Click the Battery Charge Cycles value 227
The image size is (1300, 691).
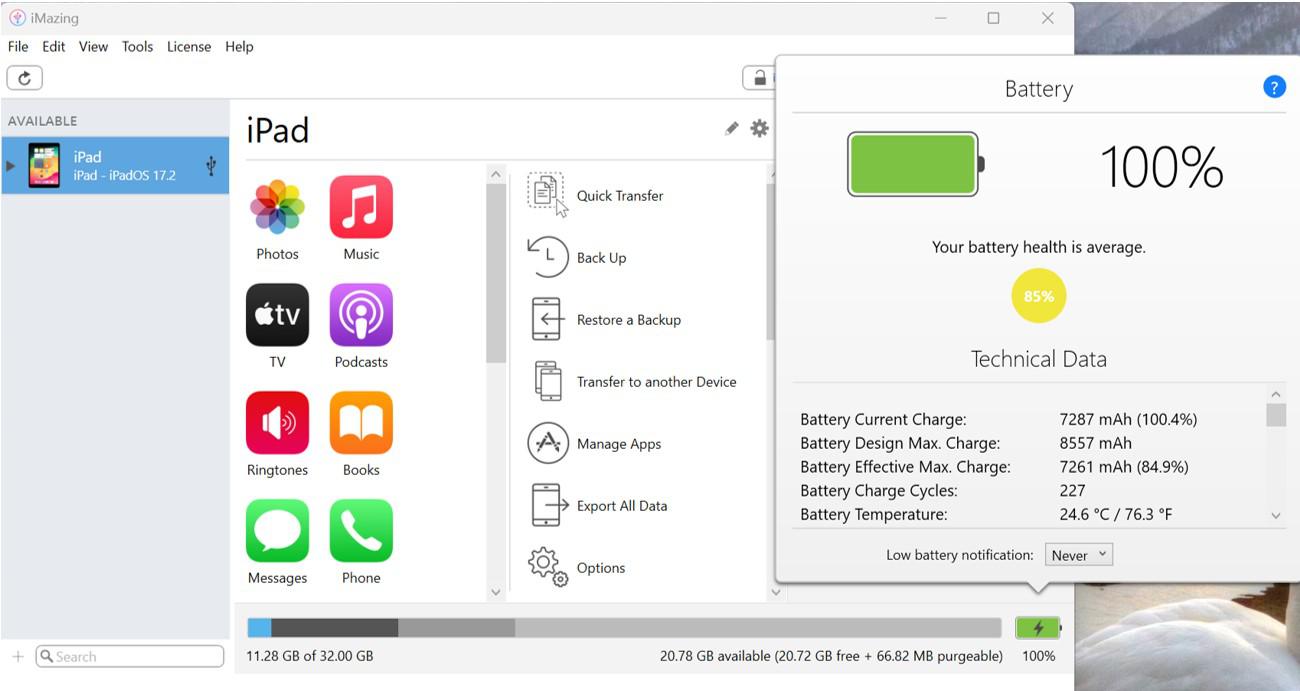tap(1072, 490)
